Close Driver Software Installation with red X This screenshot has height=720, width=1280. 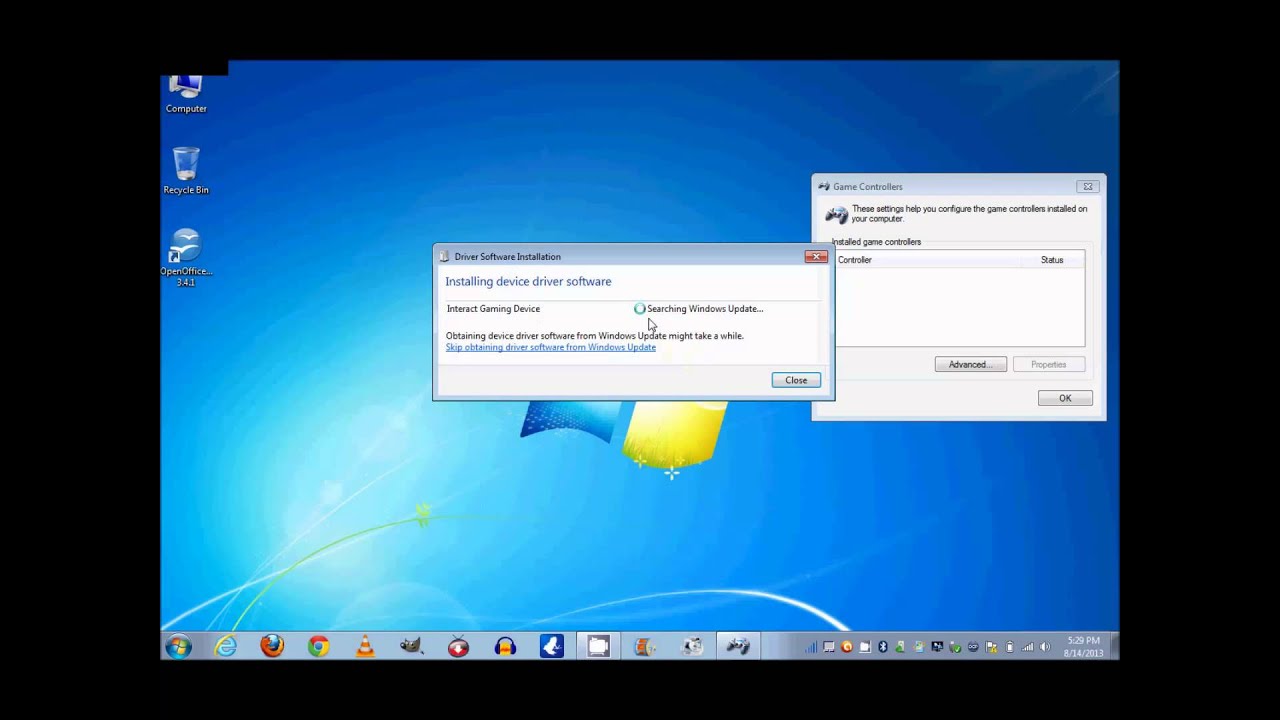pyautogui.click(x=816, y=257)
